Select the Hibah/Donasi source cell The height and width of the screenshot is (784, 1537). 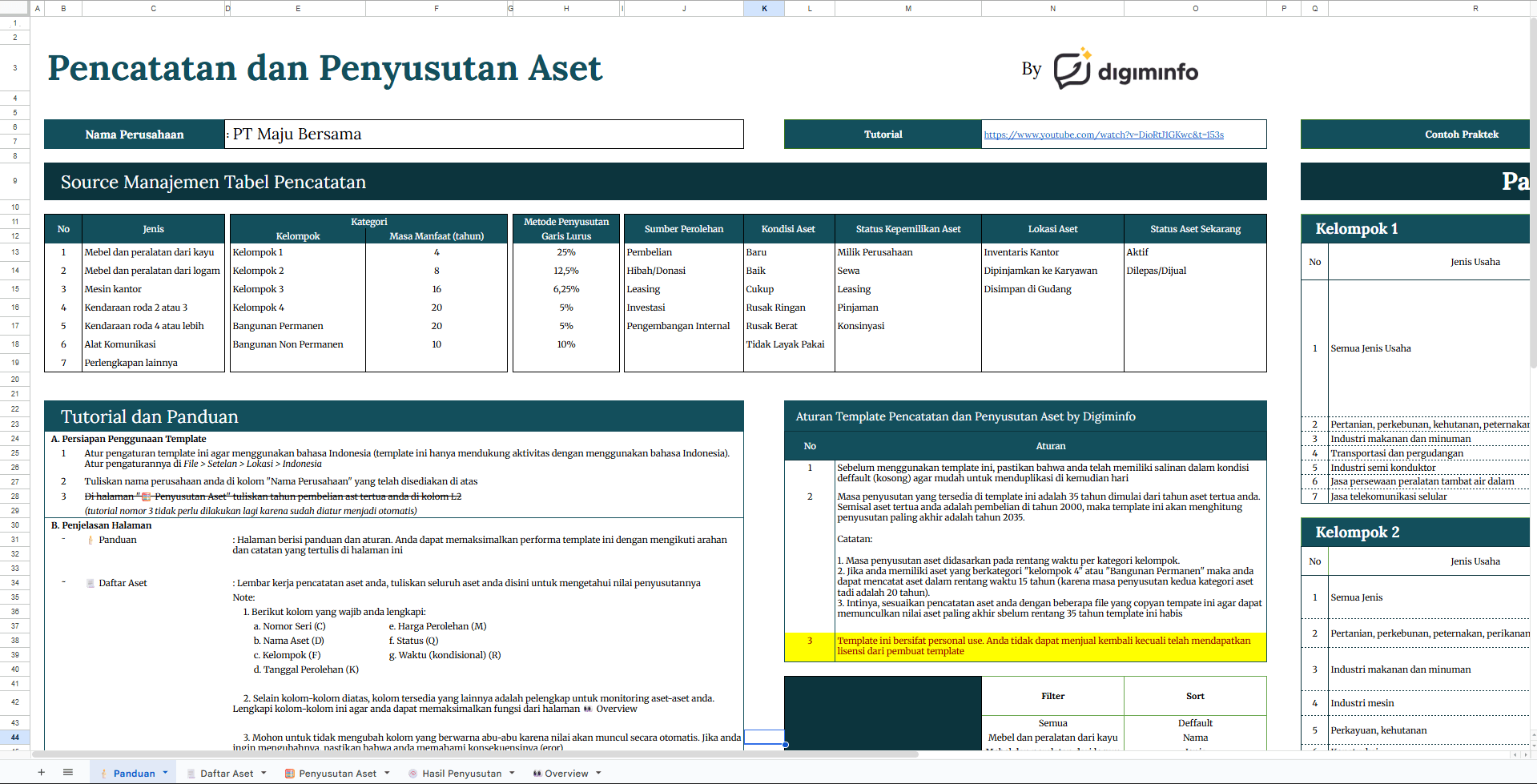(684, 271)
